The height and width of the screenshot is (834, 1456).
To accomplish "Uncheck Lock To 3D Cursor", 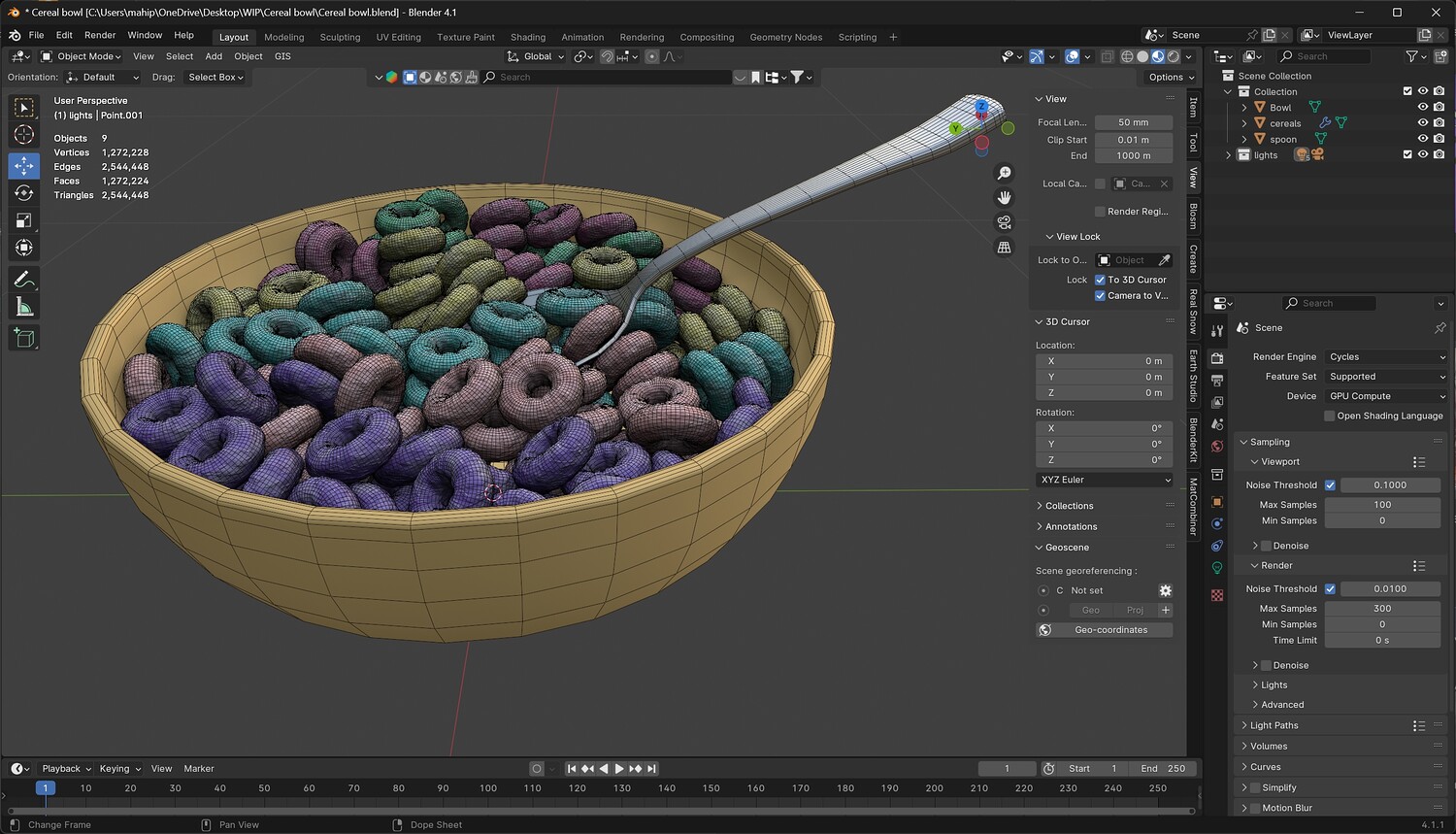I will [x=1100, y=280].
